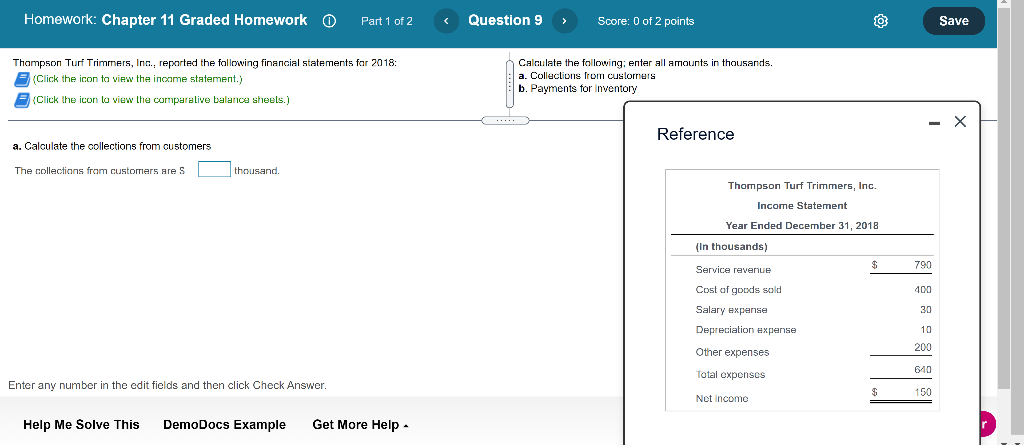The width and height of the screenshot is (1024, 445).
Task: Click the Cost of goods sold label
Action: pos(738,289)
